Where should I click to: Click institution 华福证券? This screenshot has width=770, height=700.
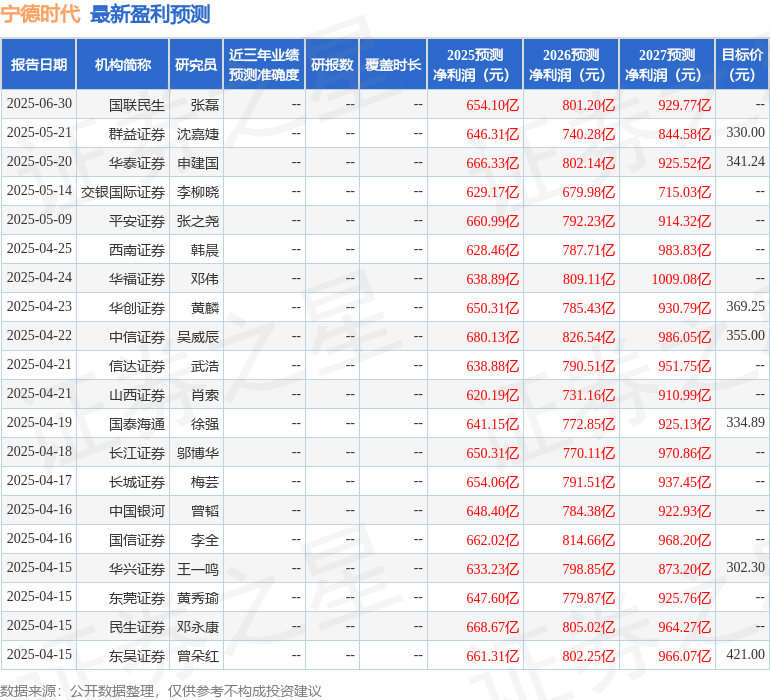[x=137, y=279]
